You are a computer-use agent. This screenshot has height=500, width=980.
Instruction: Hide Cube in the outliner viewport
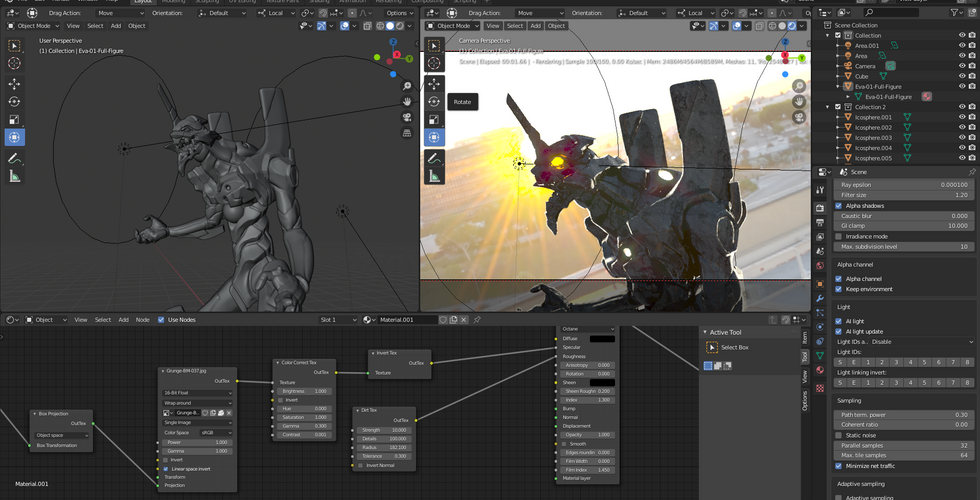point(962,76)
